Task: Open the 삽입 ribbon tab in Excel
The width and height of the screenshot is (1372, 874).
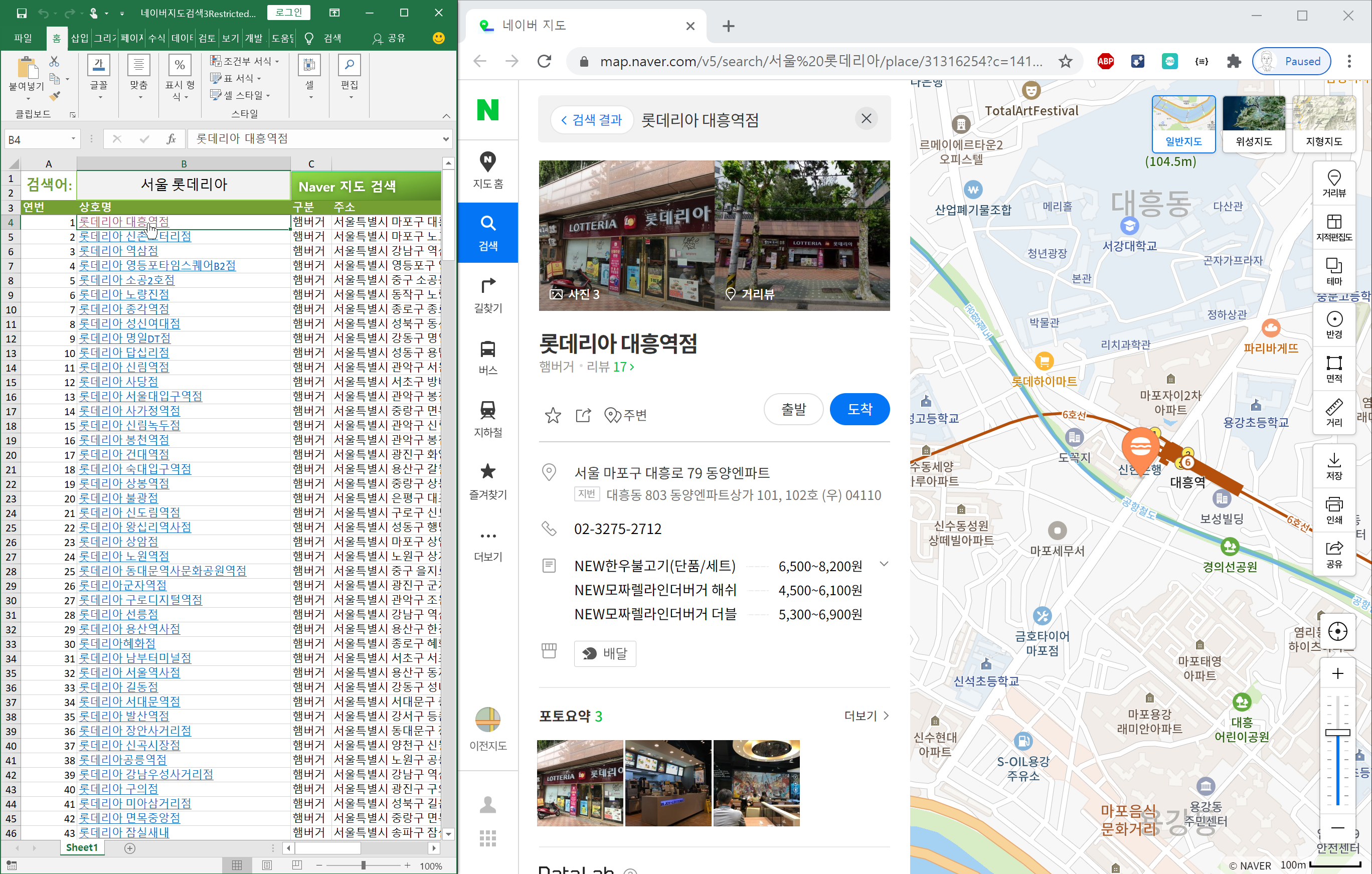Action: 79,38
